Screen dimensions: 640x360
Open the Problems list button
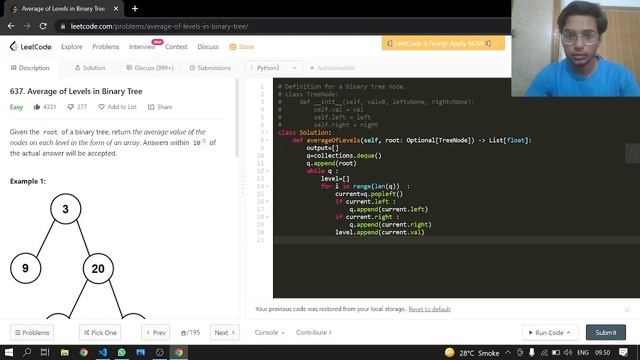click(32, 333)
